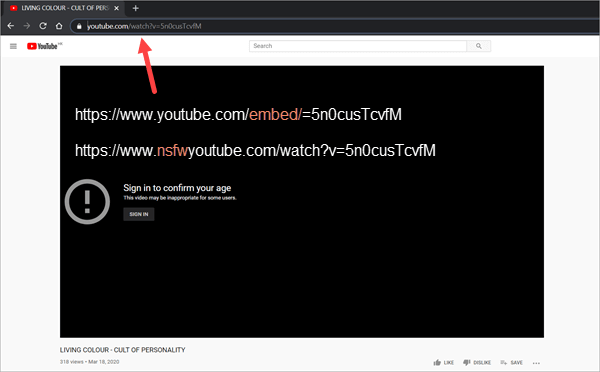
Task: Like the video with the thumbs-up icon
Action: [x=443, y=362]
